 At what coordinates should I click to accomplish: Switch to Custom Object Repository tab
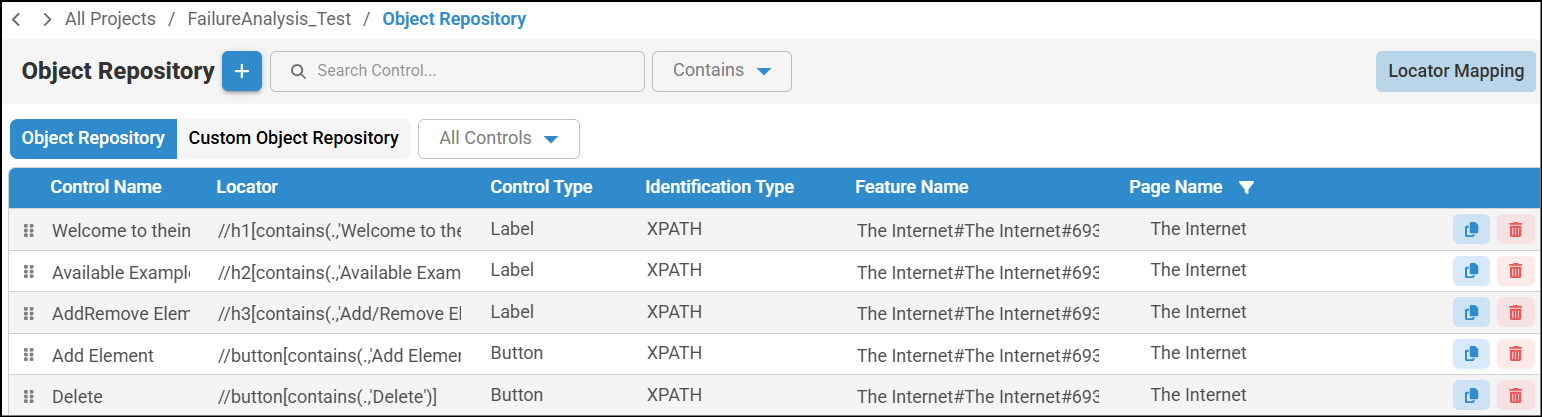coord(293,138)
